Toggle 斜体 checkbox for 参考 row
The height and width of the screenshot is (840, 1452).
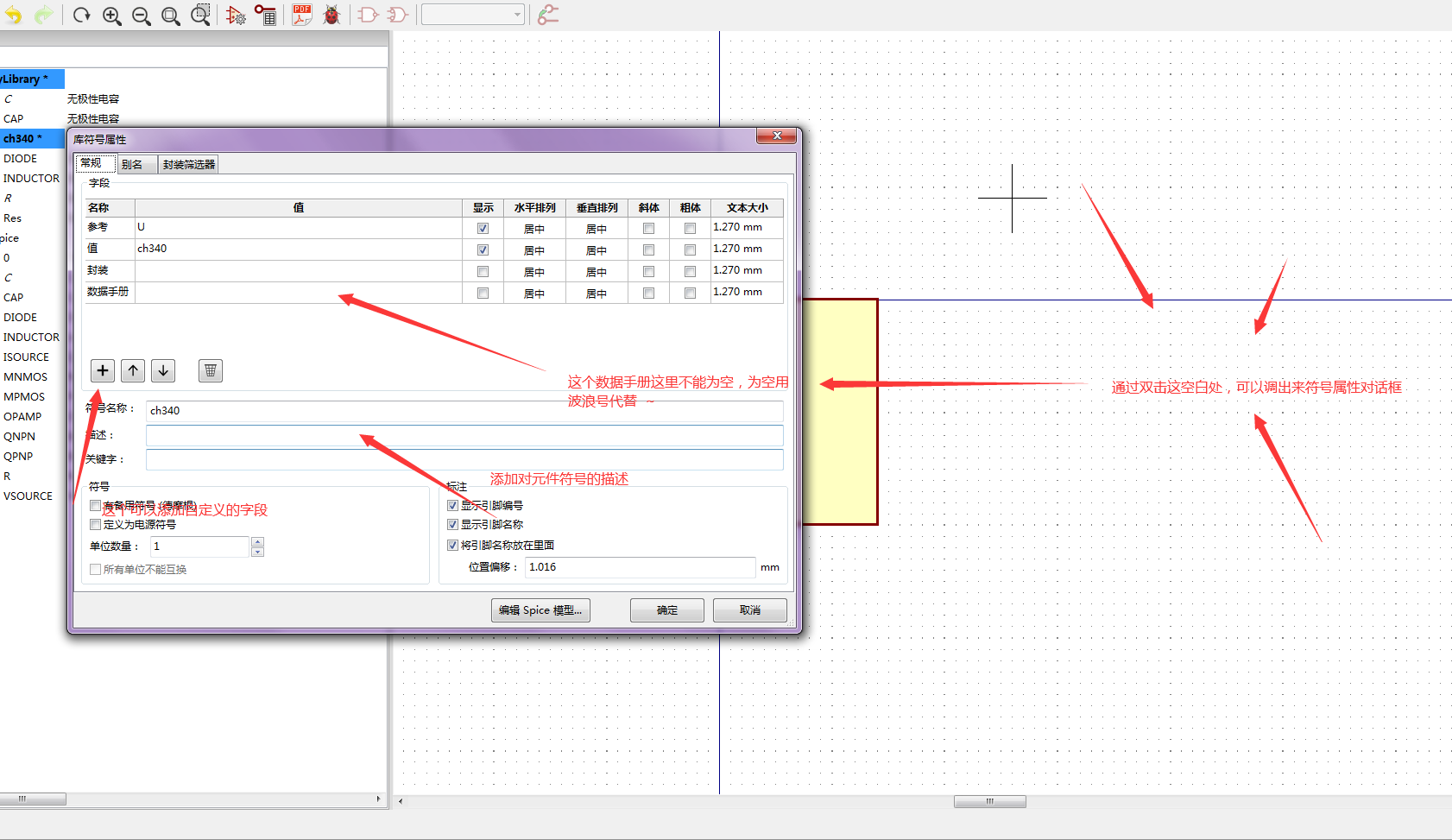point(648,229)
